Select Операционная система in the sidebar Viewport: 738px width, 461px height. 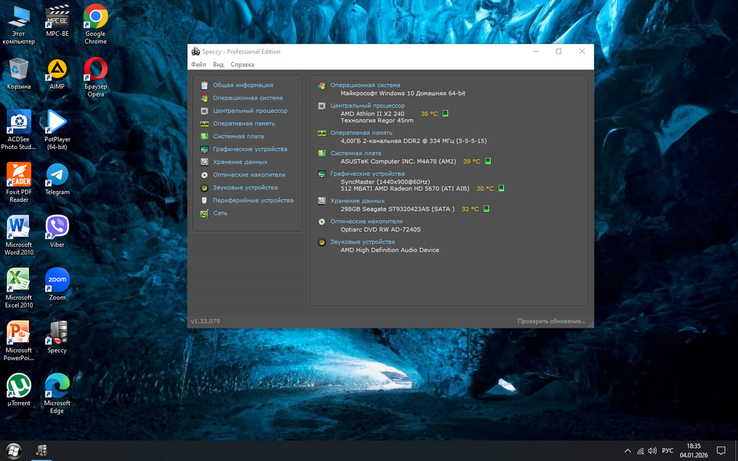[248, 98]
